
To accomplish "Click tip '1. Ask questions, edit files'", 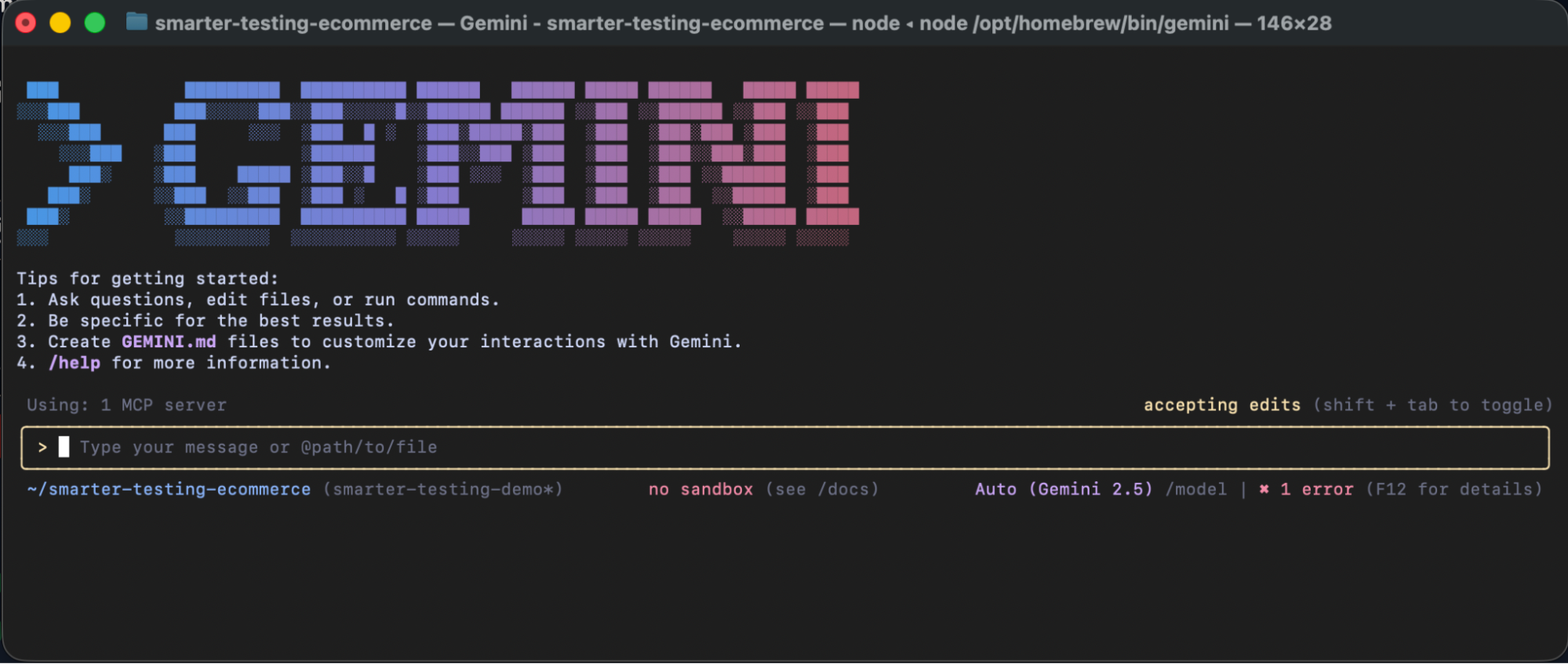I will click(x=258, y=300).
